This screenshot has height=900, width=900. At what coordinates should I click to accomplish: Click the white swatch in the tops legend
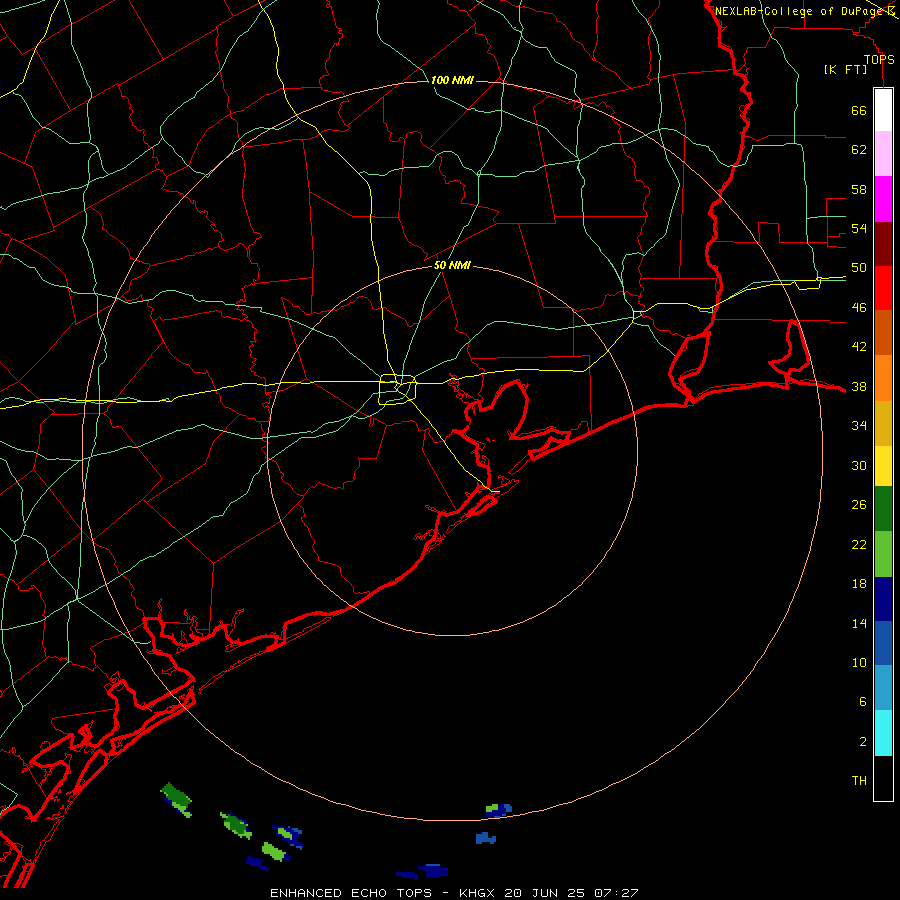coord(883,110)
